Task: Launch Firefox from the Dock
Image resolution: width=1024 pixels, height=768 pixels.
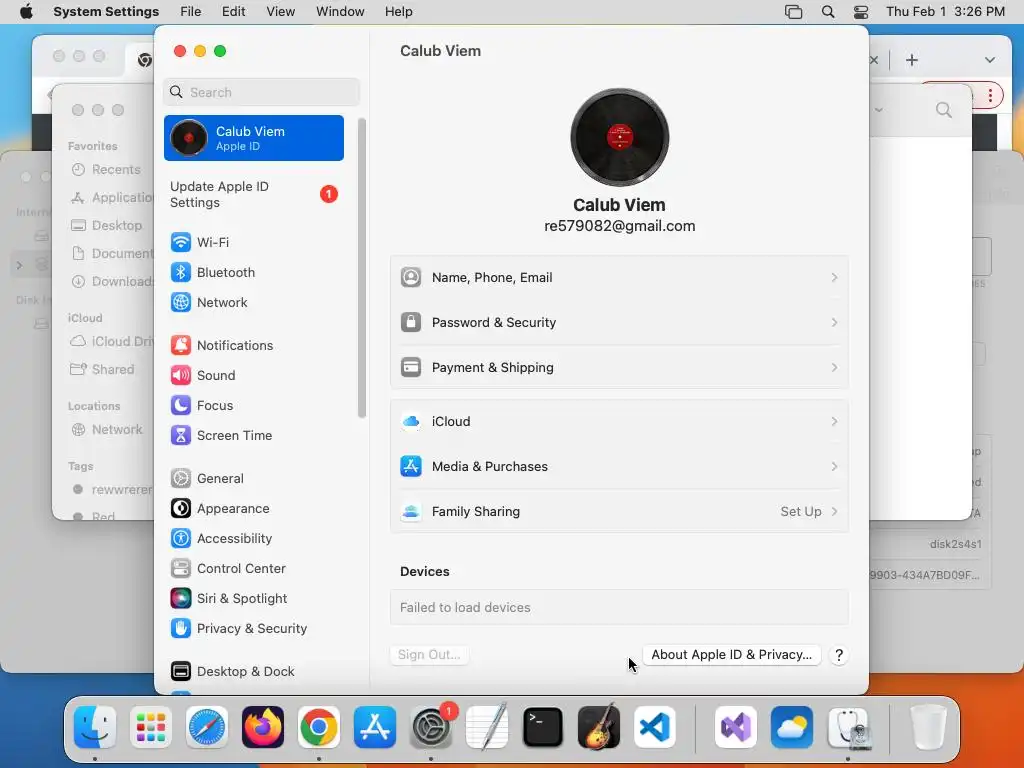Action: point(263,727)
